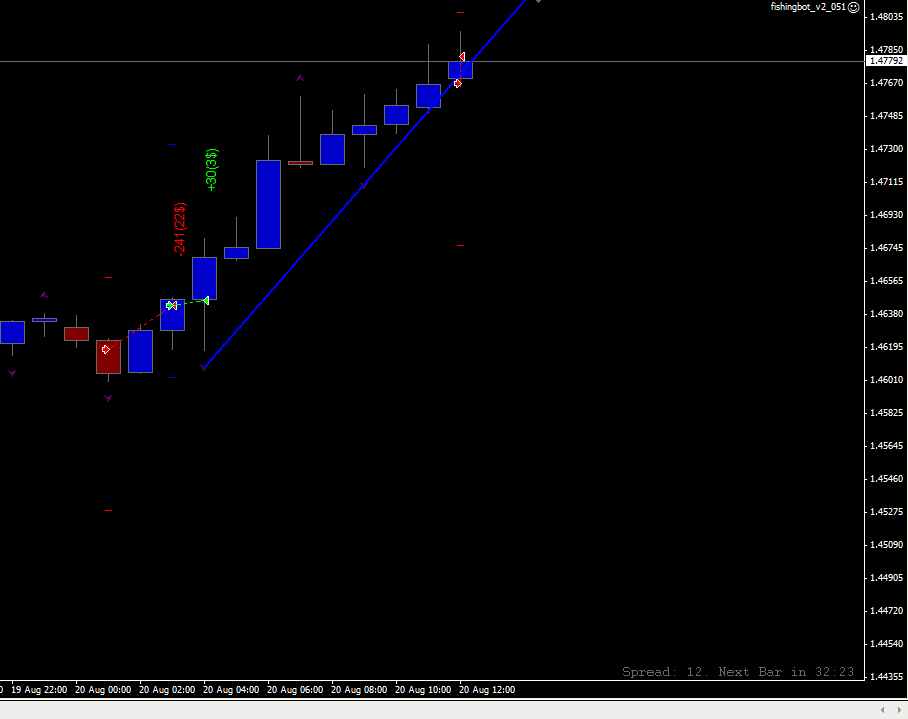Click the blue dash above the 03:00 candle
The image size is (908, 719).
coord(172,144)
